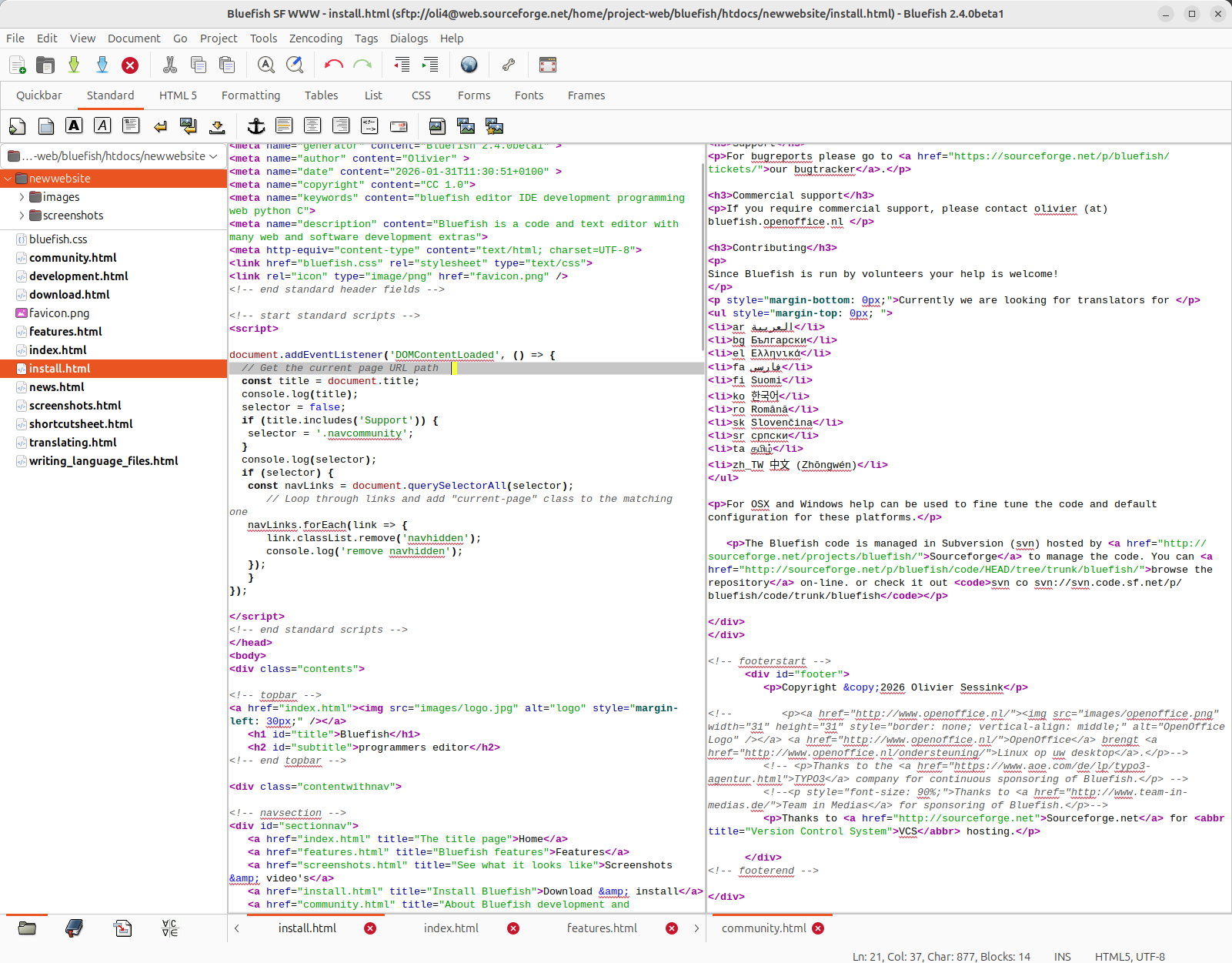Close the index.html document tab
Viewport: 1232px width, 963px height.
click(x=513, y=928)
